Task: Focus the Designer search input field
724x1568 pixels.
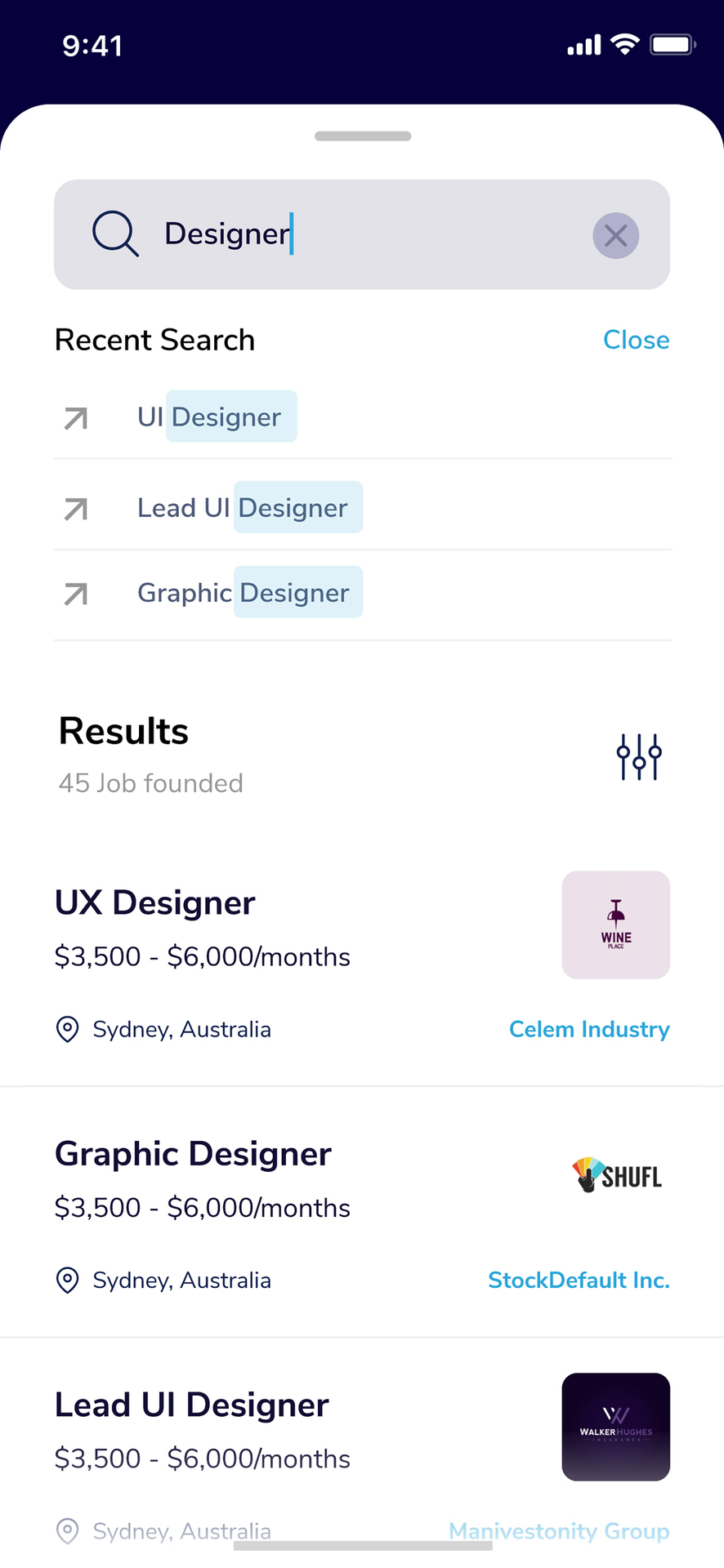Action: click(x=362, y=234)
